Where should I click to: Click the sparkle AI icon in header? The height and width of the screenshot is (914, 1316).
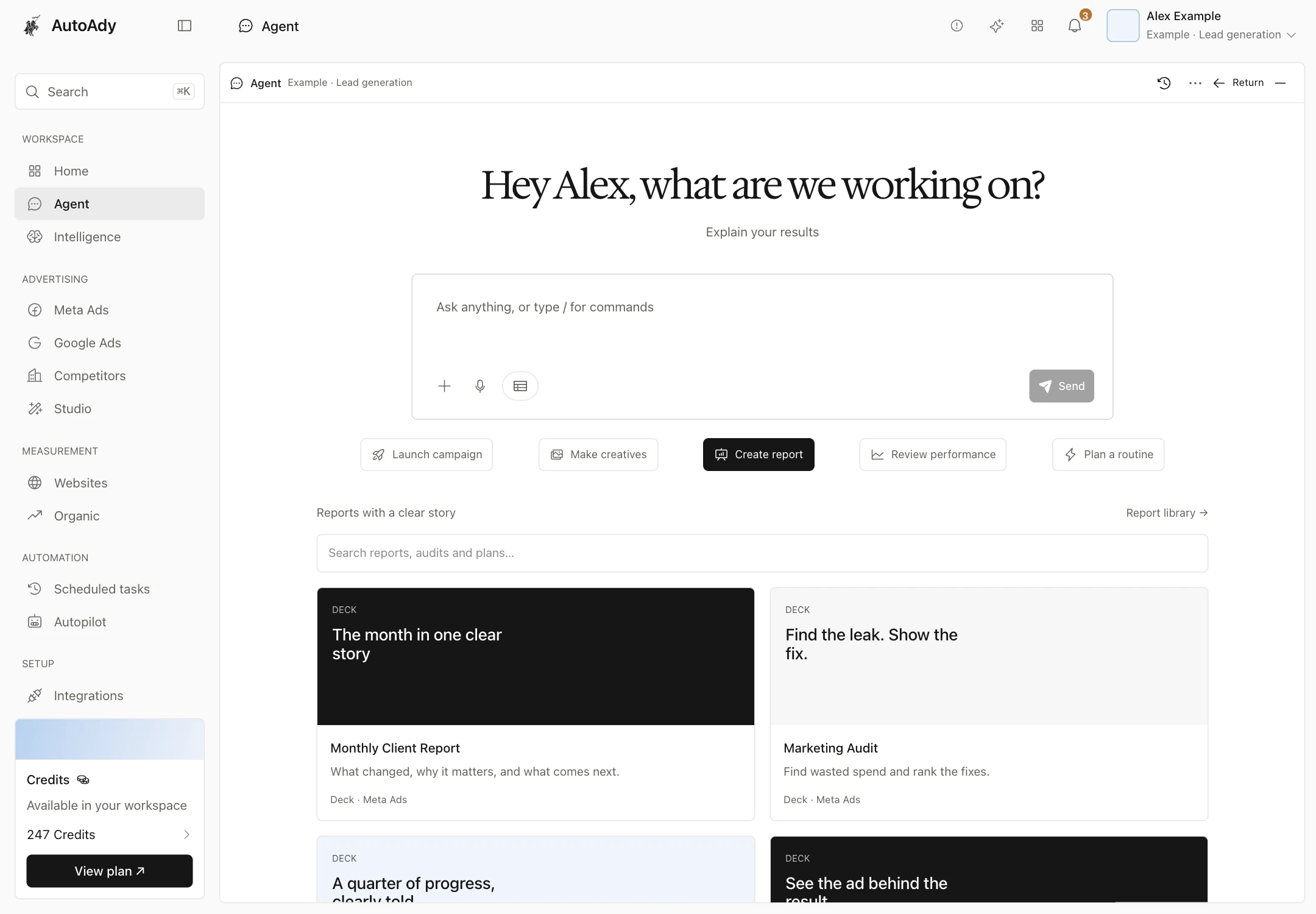point(997,26)
